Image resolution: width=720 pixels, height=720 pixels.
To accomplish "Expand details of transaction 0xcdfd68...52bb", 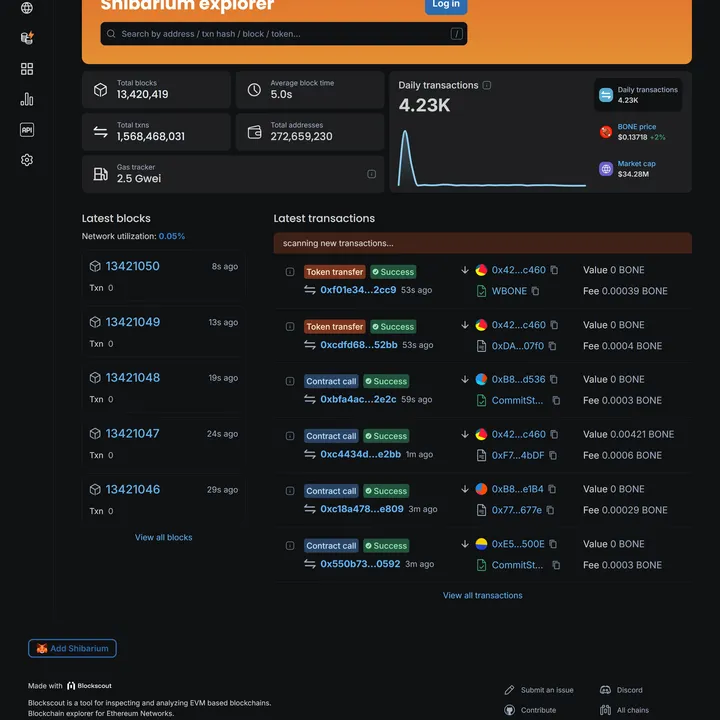I will (290, 326).
